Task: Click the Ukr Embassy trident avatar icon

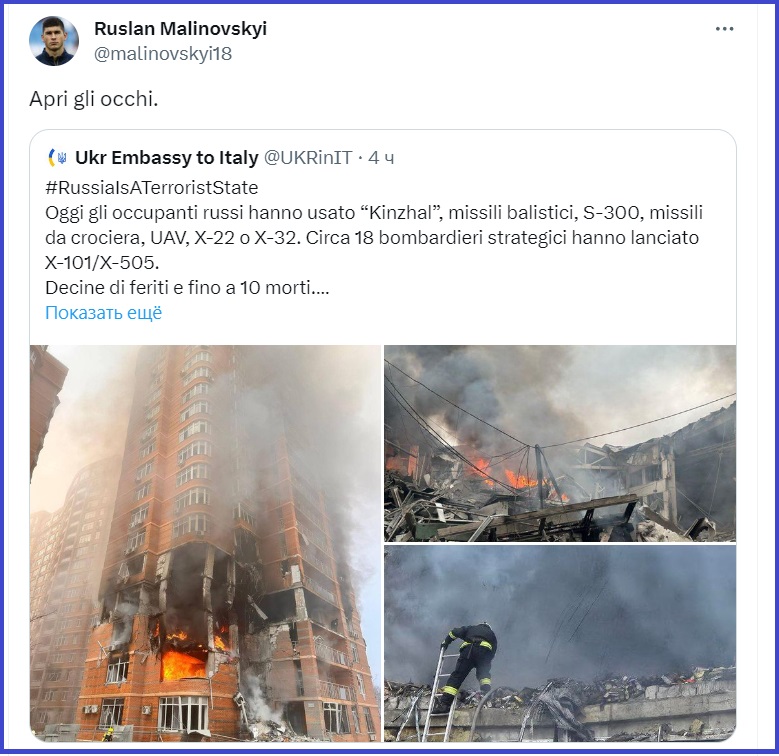Action: point(58,158)
